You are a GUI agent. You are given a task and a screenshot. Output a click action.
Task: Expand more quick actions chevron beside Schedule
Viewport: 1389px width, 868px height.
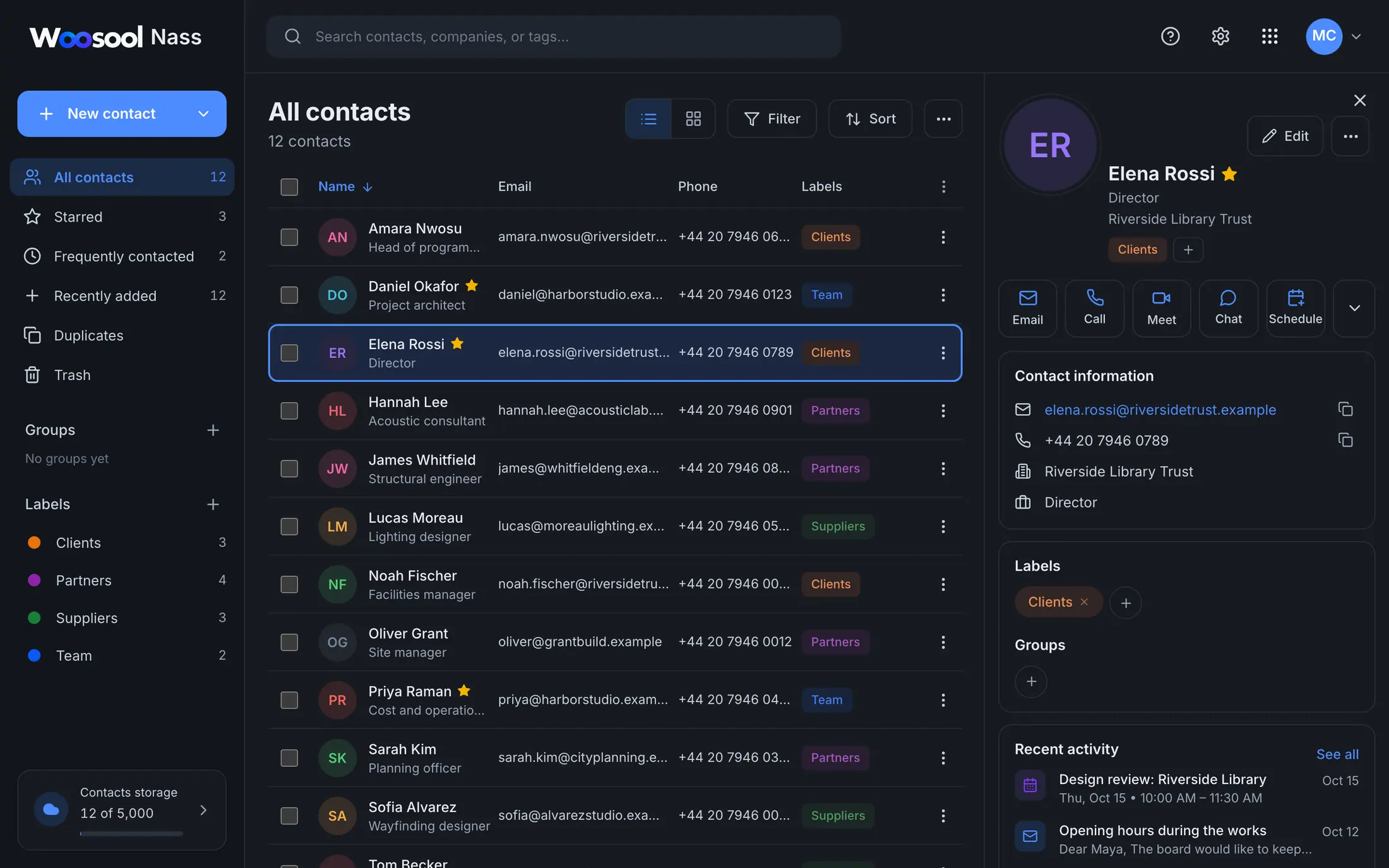click(1354, 308)
